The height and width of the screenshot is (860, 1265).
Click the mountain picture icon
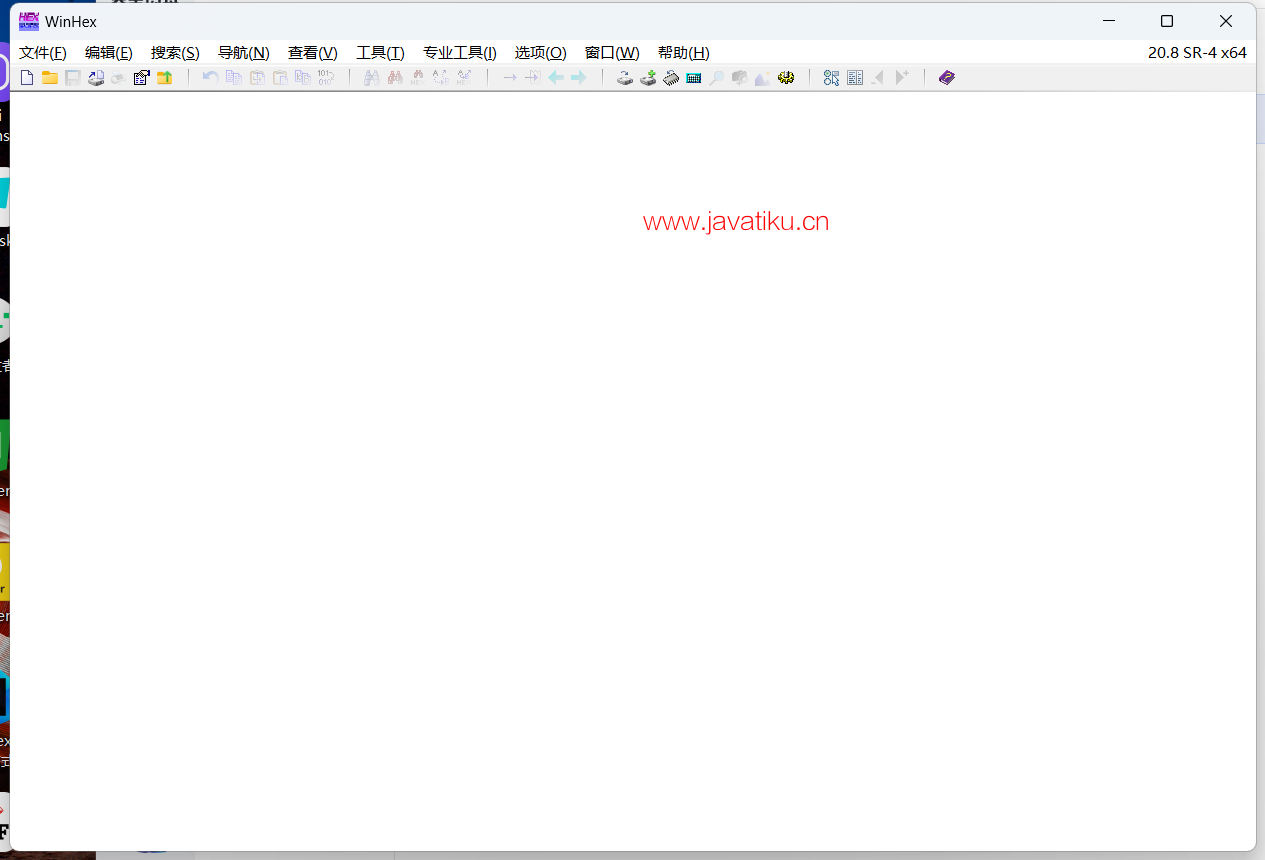[763, 77]
